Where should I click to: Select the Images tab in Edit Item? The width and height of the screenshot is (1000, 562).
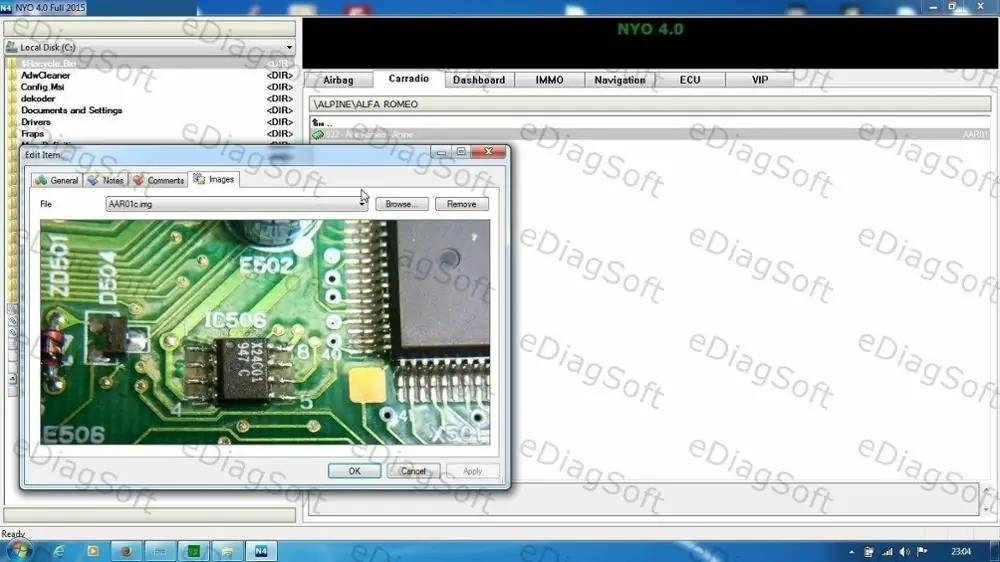tap(215, 179)
